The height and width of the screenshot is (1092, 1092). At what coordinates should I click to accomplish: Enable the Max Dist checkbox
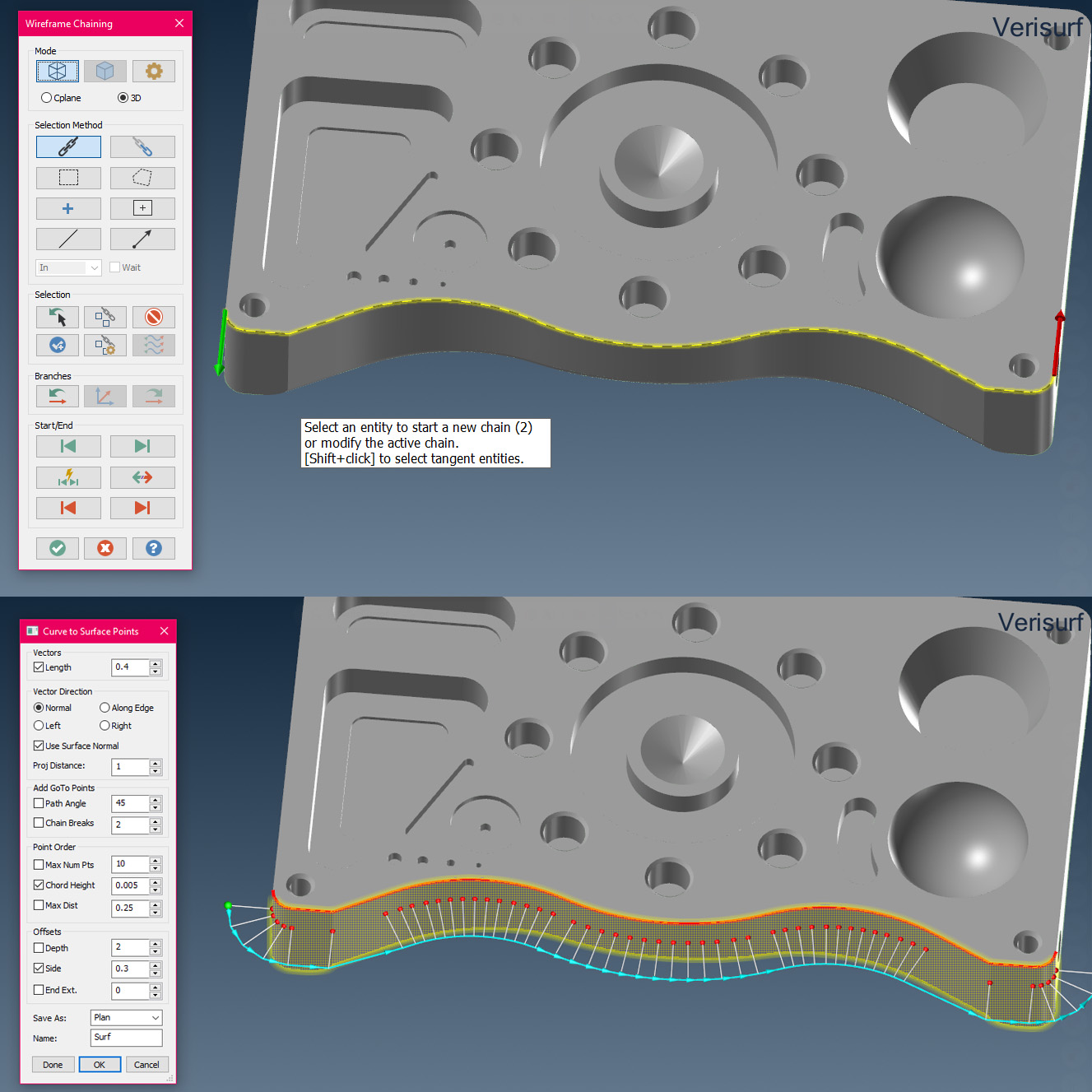39,905
